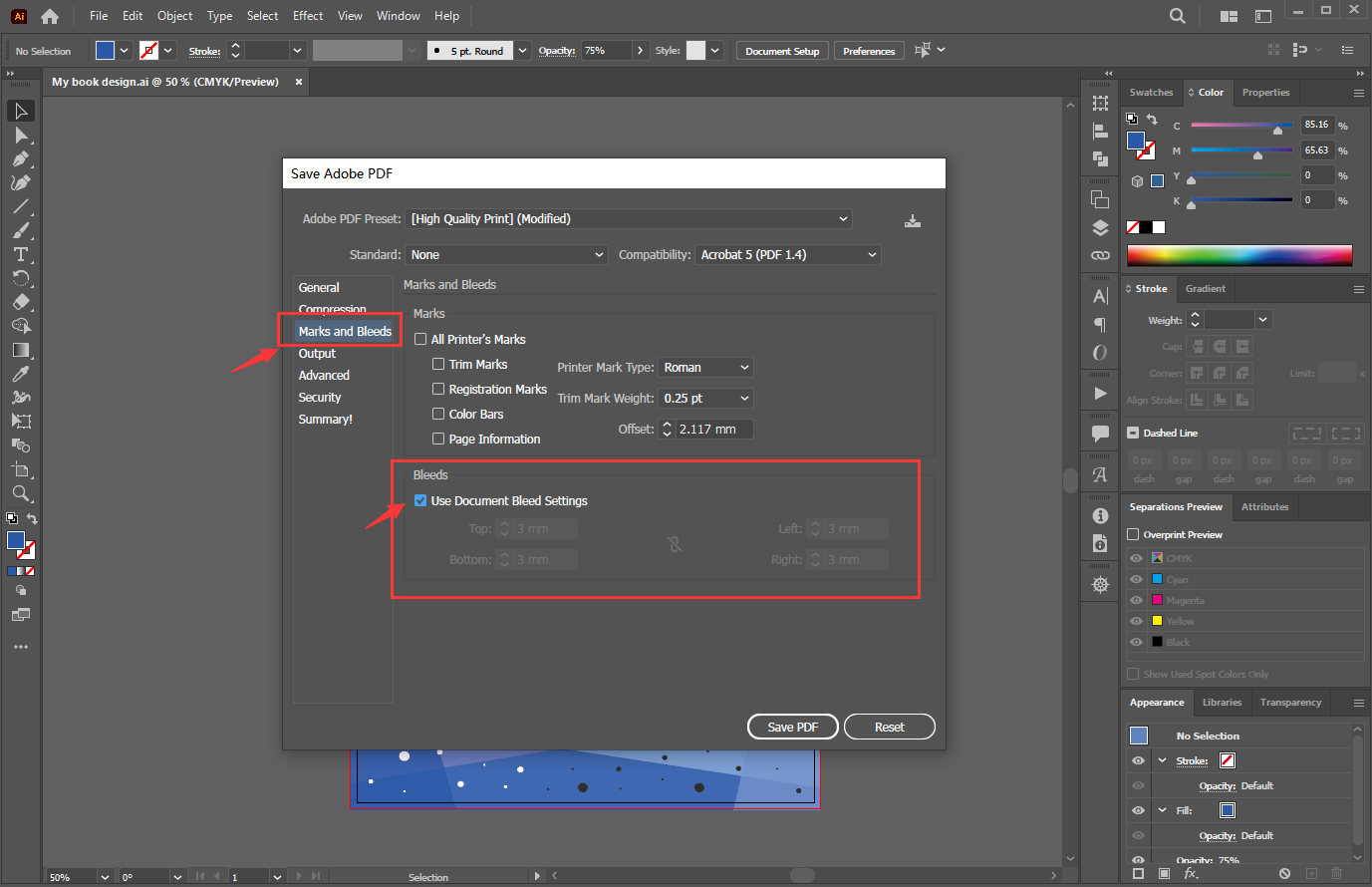This screenshot has width=1372, height=887.
Task: Select the Rotate tool
Action: [x=21, y=278]
